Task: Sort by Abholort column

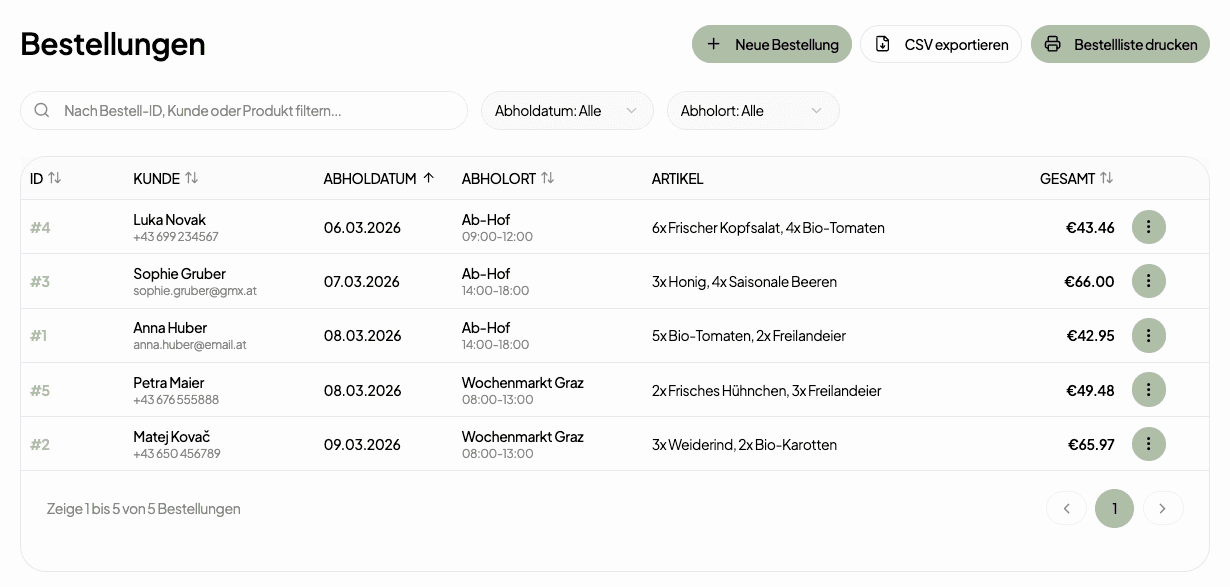Action: (x=507, y=178)
